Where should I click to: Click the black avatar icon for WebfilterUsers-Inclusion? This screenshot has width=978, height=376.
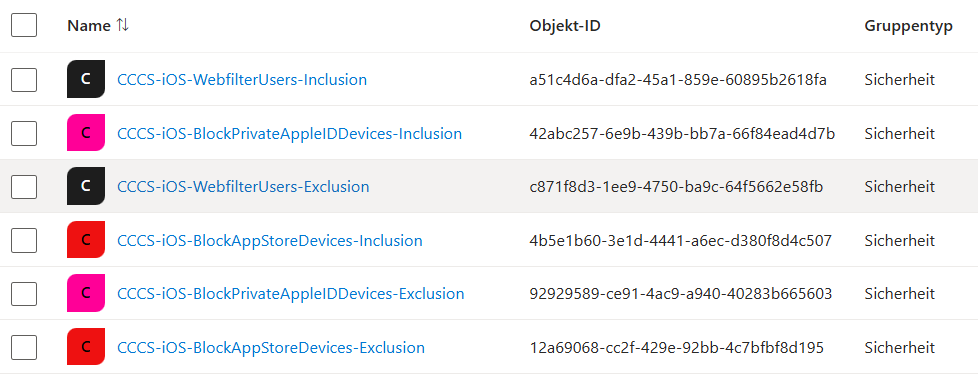point(86,79)
